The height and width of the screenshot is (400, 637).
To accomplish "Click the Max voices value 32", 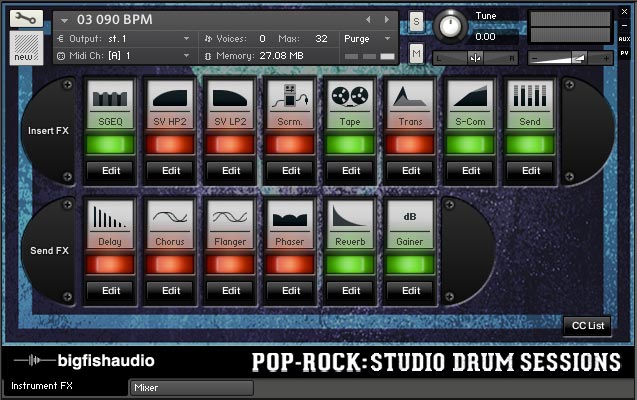I will tap(321, 39).
